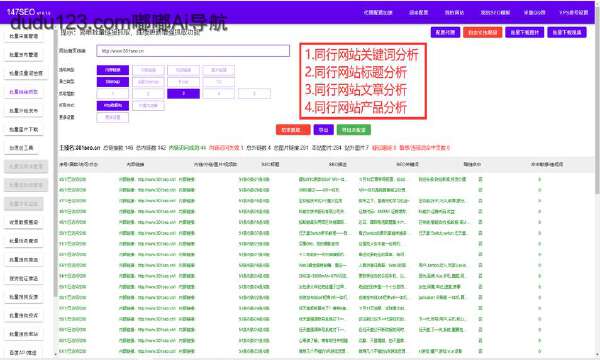Click the highlighted depth option 3
This screenshot has width=600, height=360.
(x=183, y=93)
